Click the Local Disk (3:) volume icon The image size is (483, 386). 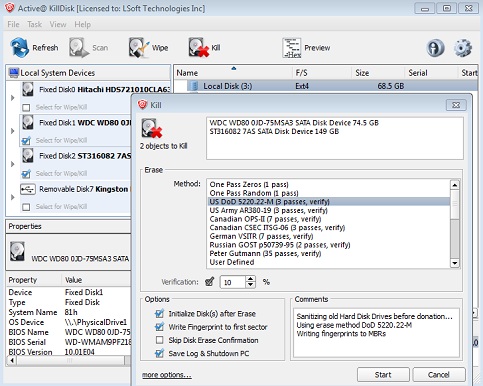(194, 86)
